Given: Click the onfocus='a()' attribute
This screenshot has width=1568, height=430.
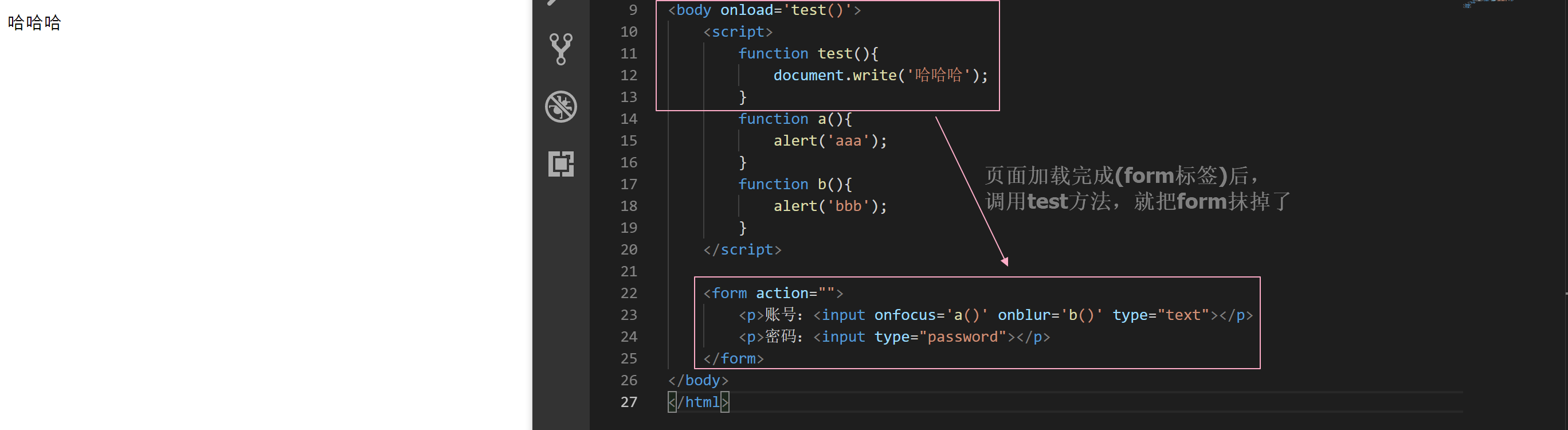Looking at the screenshot, I should tap(931, 315).
